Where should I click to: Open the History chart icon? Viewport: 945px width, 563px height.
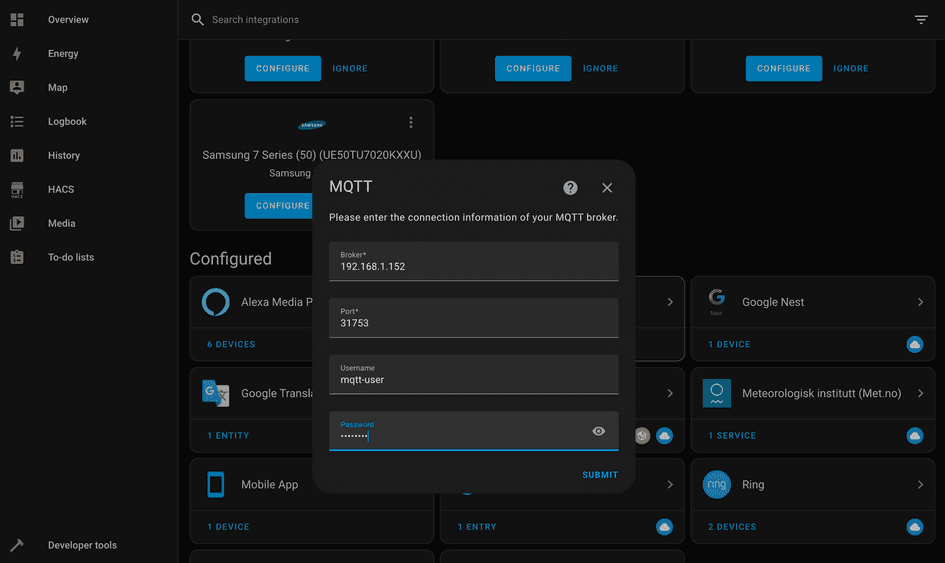click(x=17, y=156)
